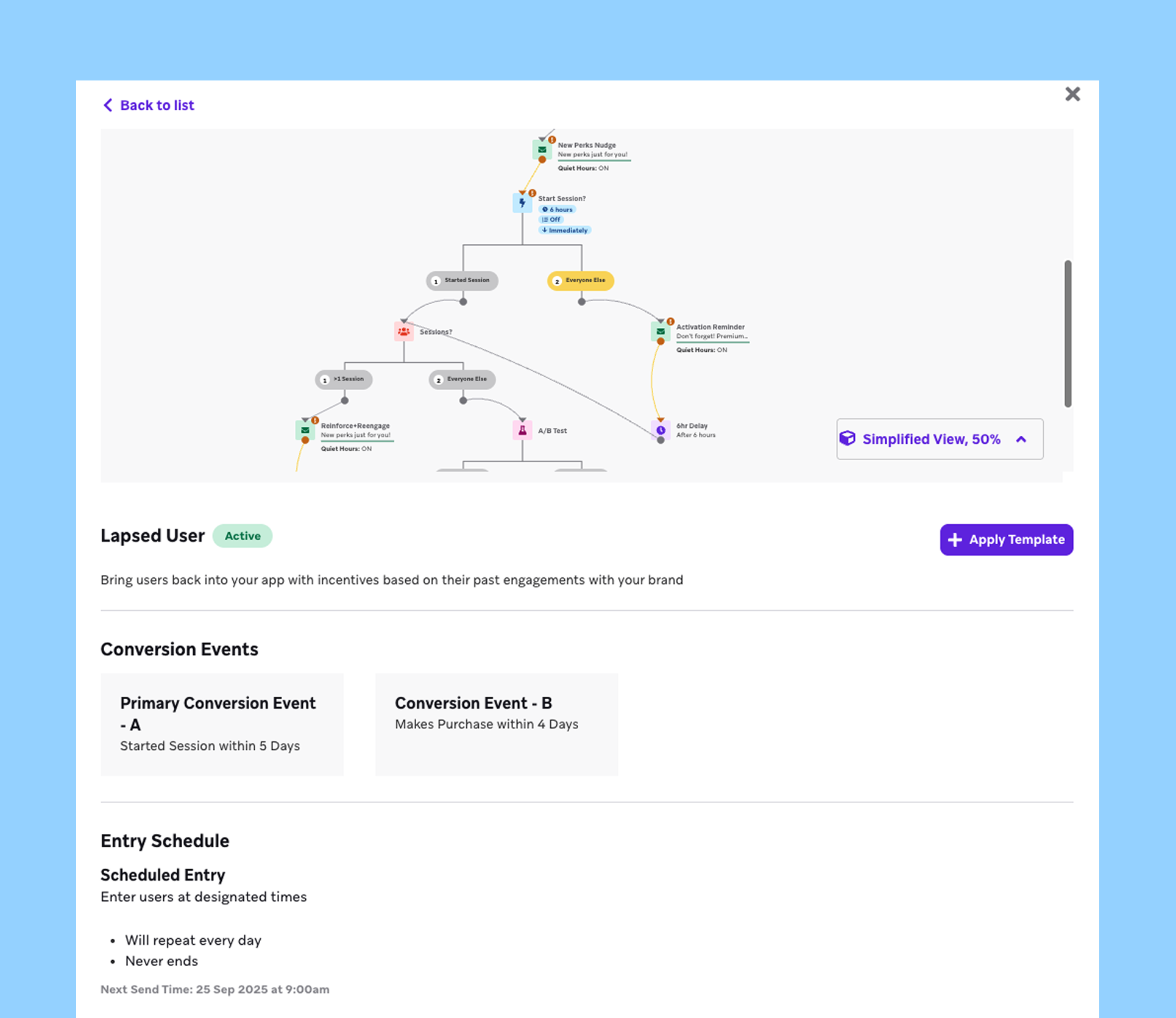This screenshot has height=1018, width=1176.
Task: Click the >1 Session branch pill
Action: (344, 379)
